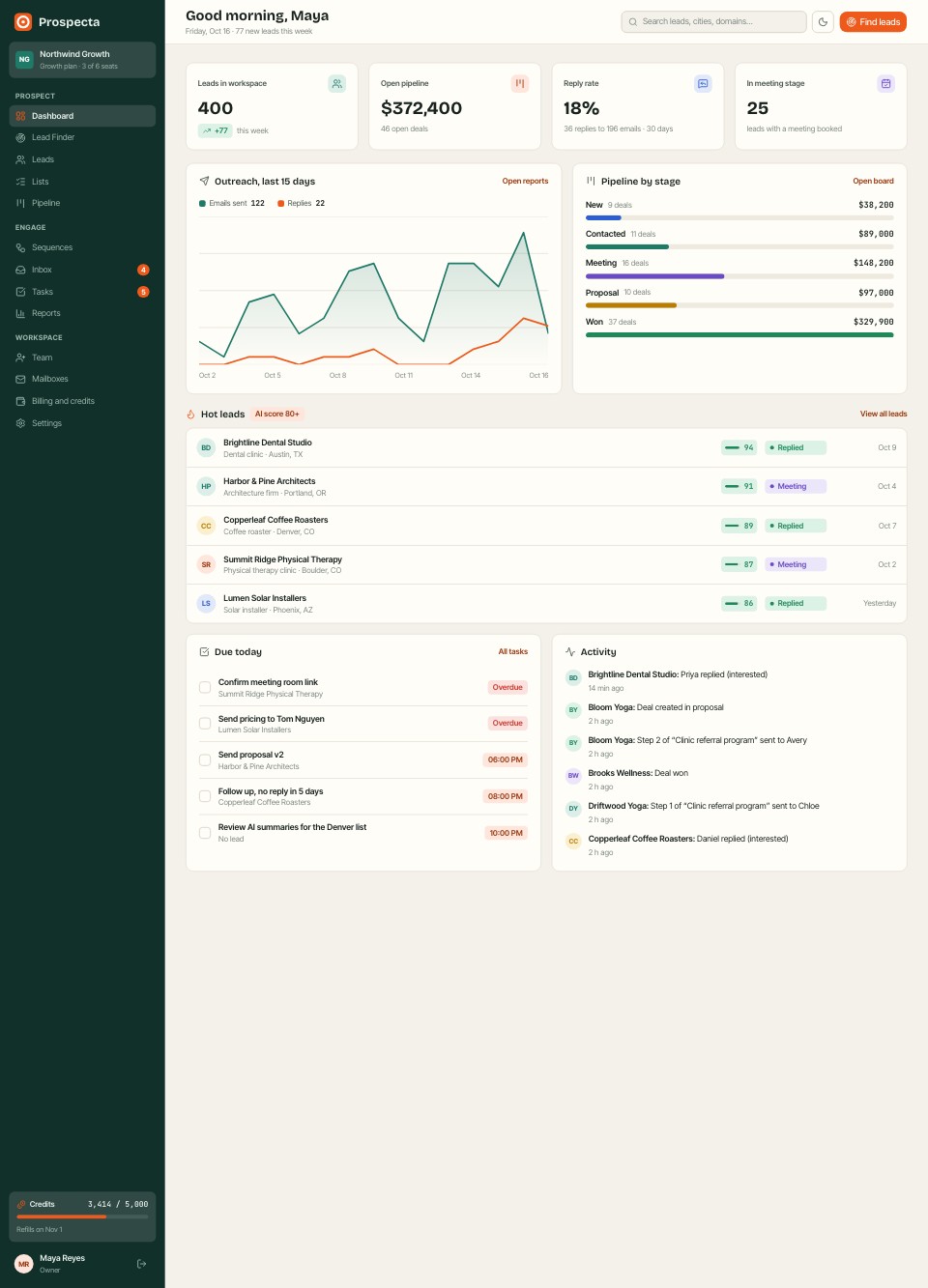The width and height of the screenshot is (928, 1288).
Task: Go to Sequences in the sidebar
Action: (x=82, y=247)
